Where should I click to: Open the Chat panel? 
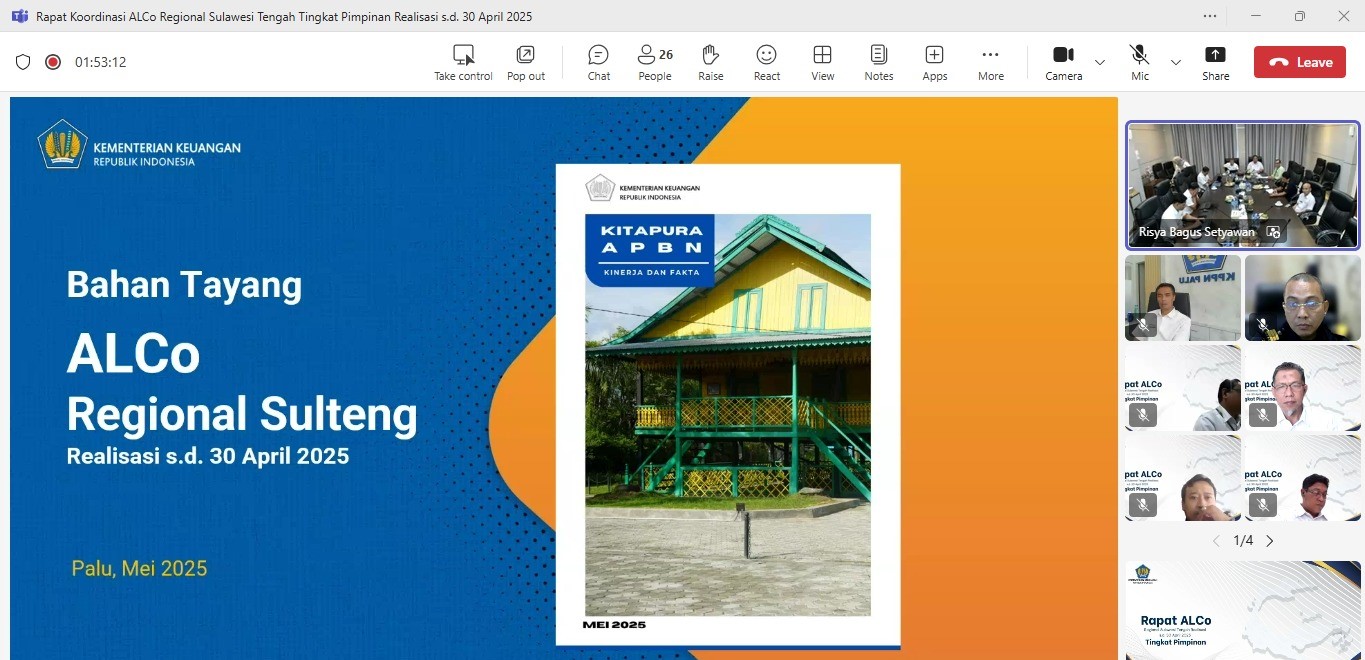(x=598, y=61)
